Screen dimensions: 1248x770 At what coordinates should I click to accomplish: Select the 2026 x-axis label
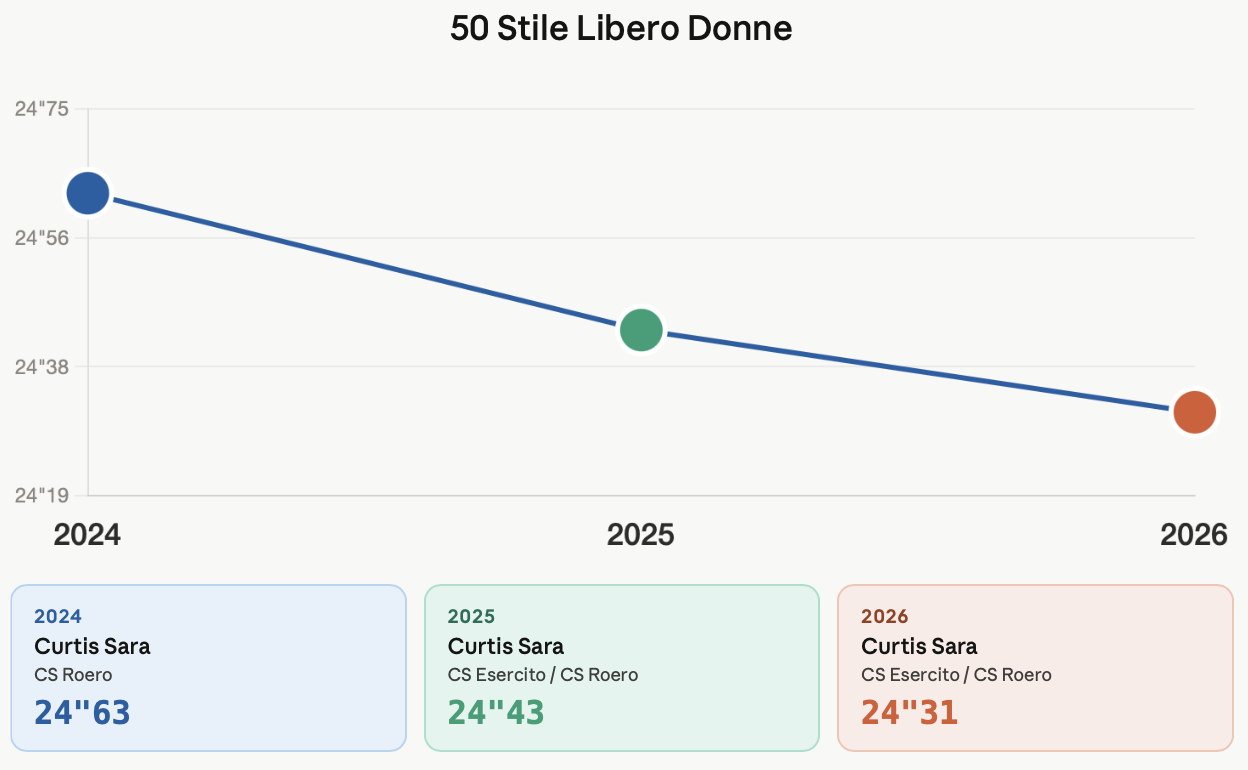(x=1193, y=535)
